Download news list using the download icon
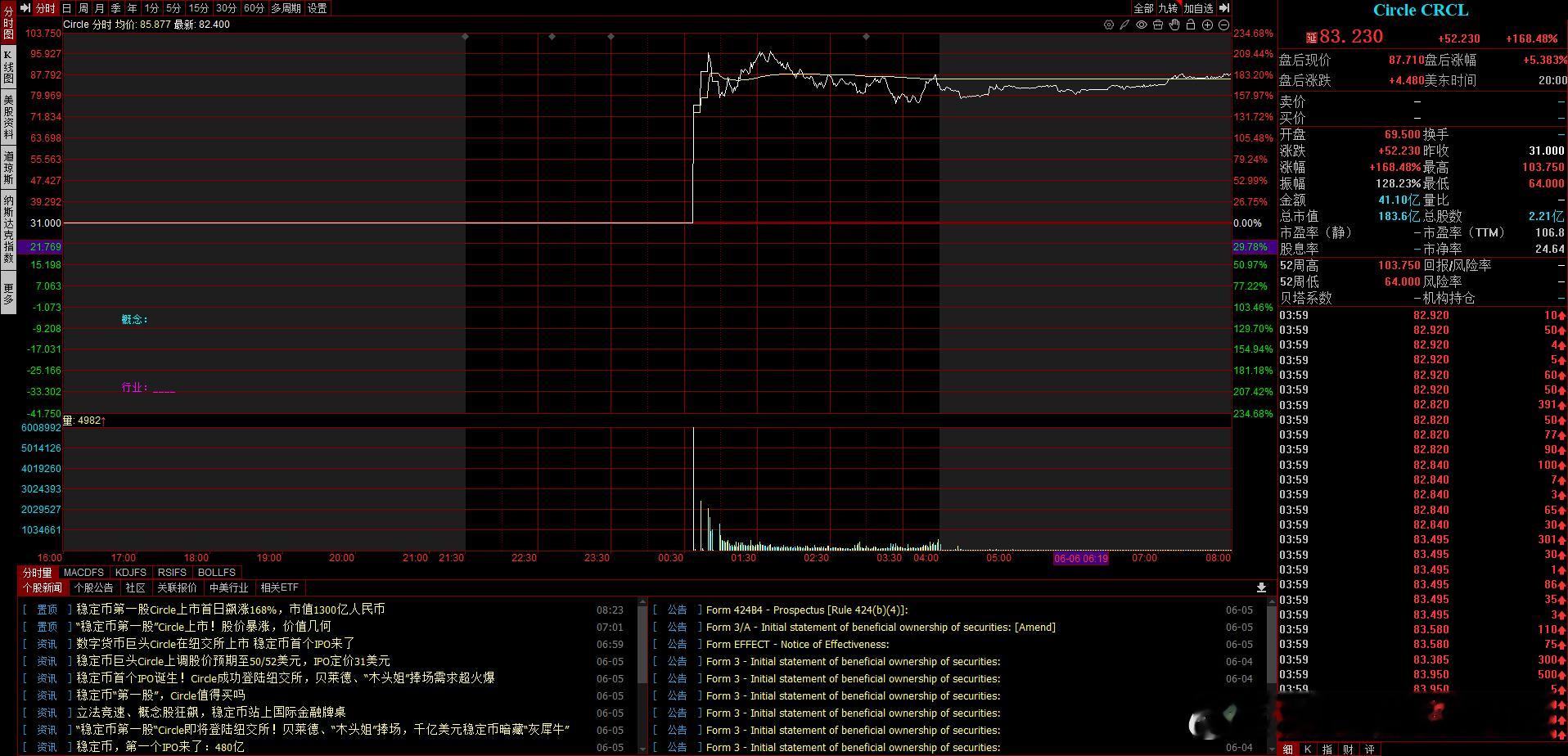 point(1261,587)
